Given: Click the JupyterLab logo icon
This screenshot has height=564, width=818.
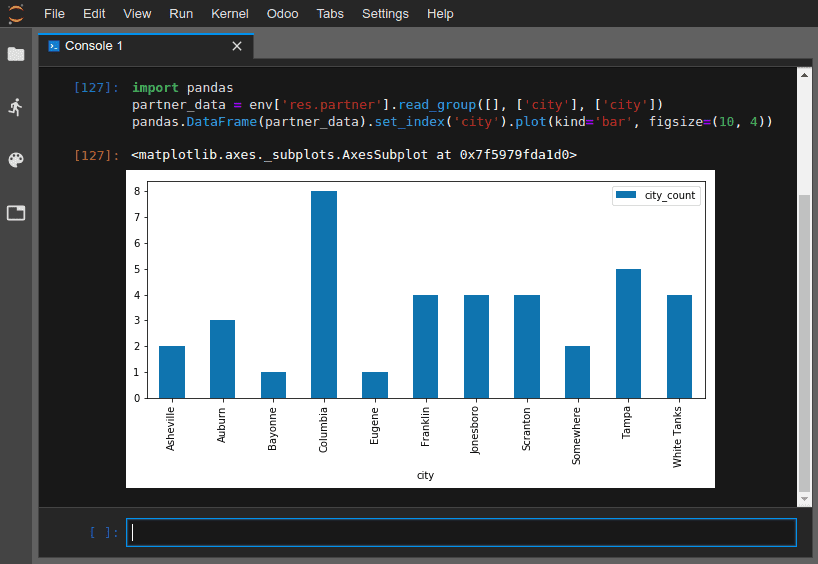Looking at the screenshot, I should coord(16,14).
